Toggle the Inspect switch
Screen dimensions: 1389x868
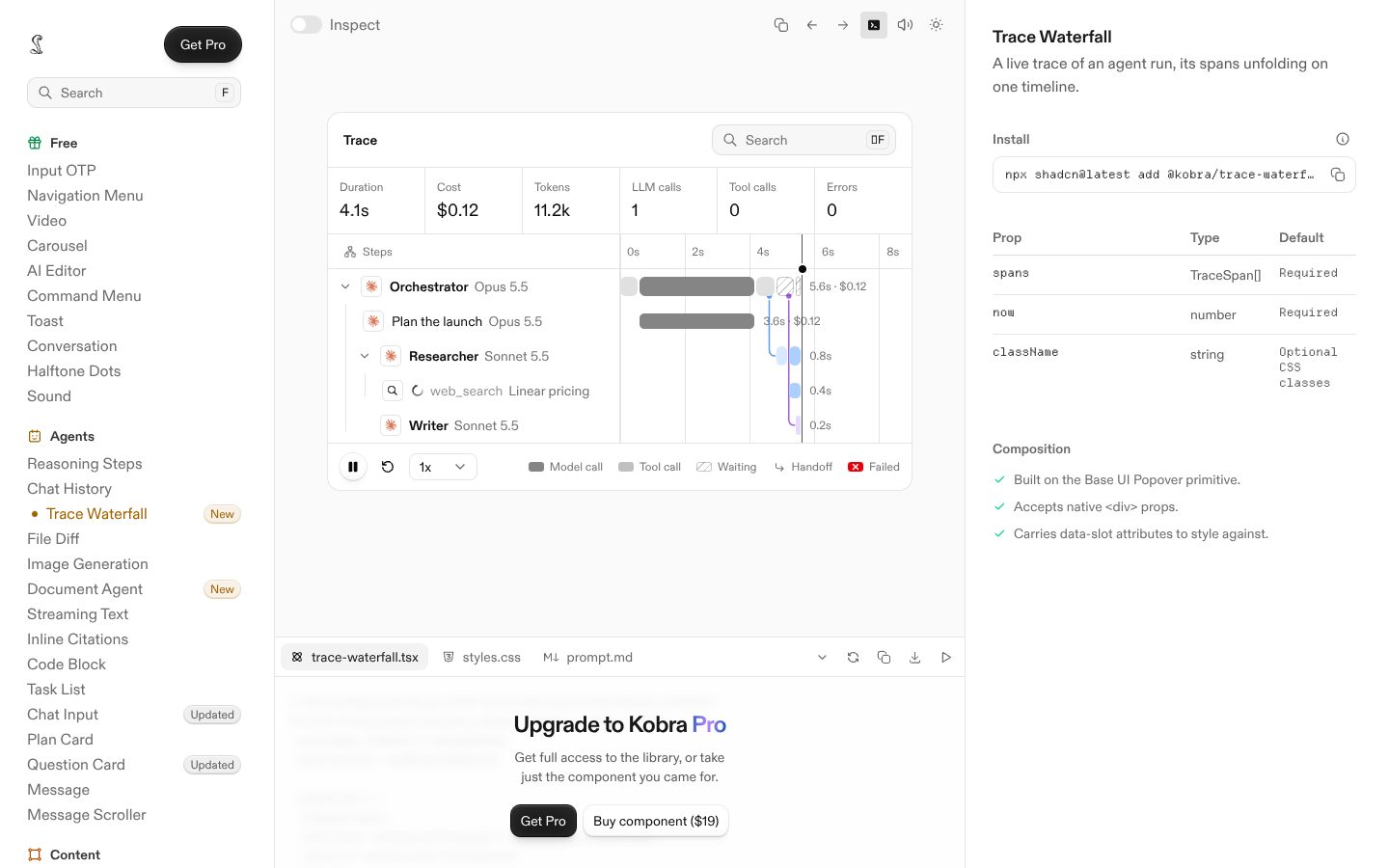point(306,25)
